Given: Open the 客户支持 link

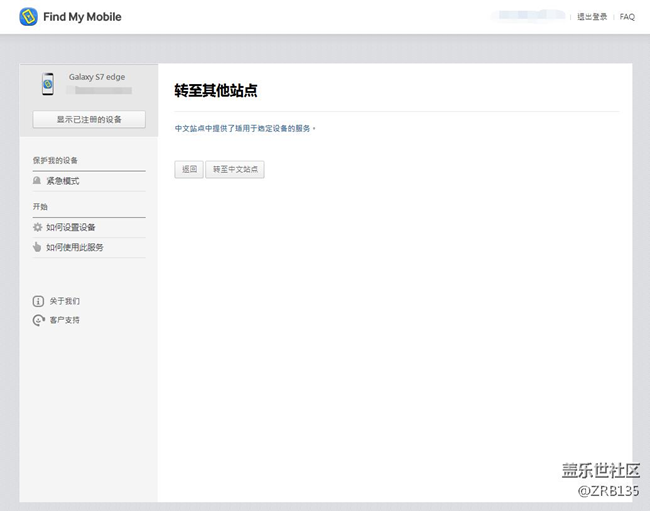Looking at the screenshot, I should click(x=65, y=320).
